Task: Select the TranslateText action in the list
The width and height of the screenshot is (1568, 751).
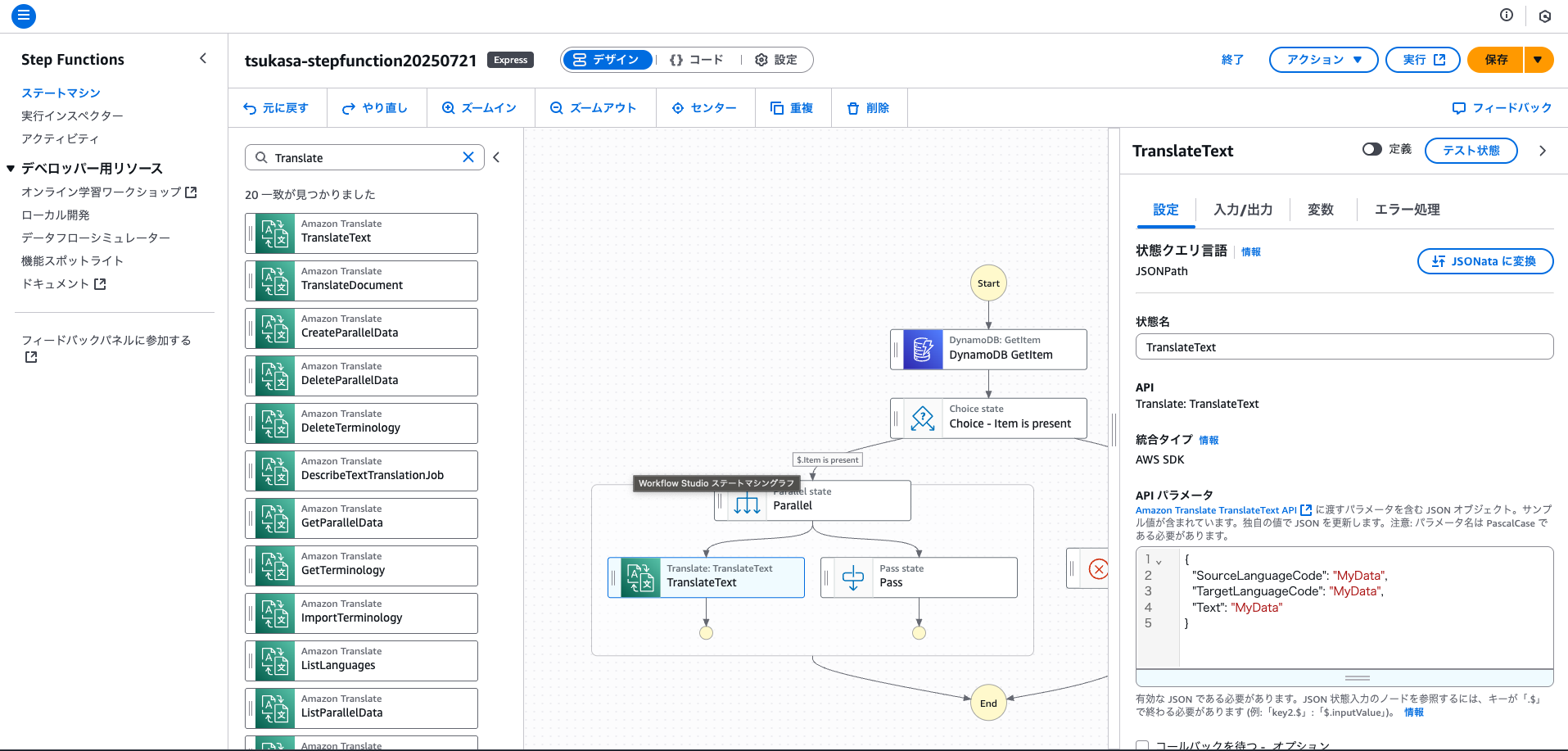Action: (361, 233)
